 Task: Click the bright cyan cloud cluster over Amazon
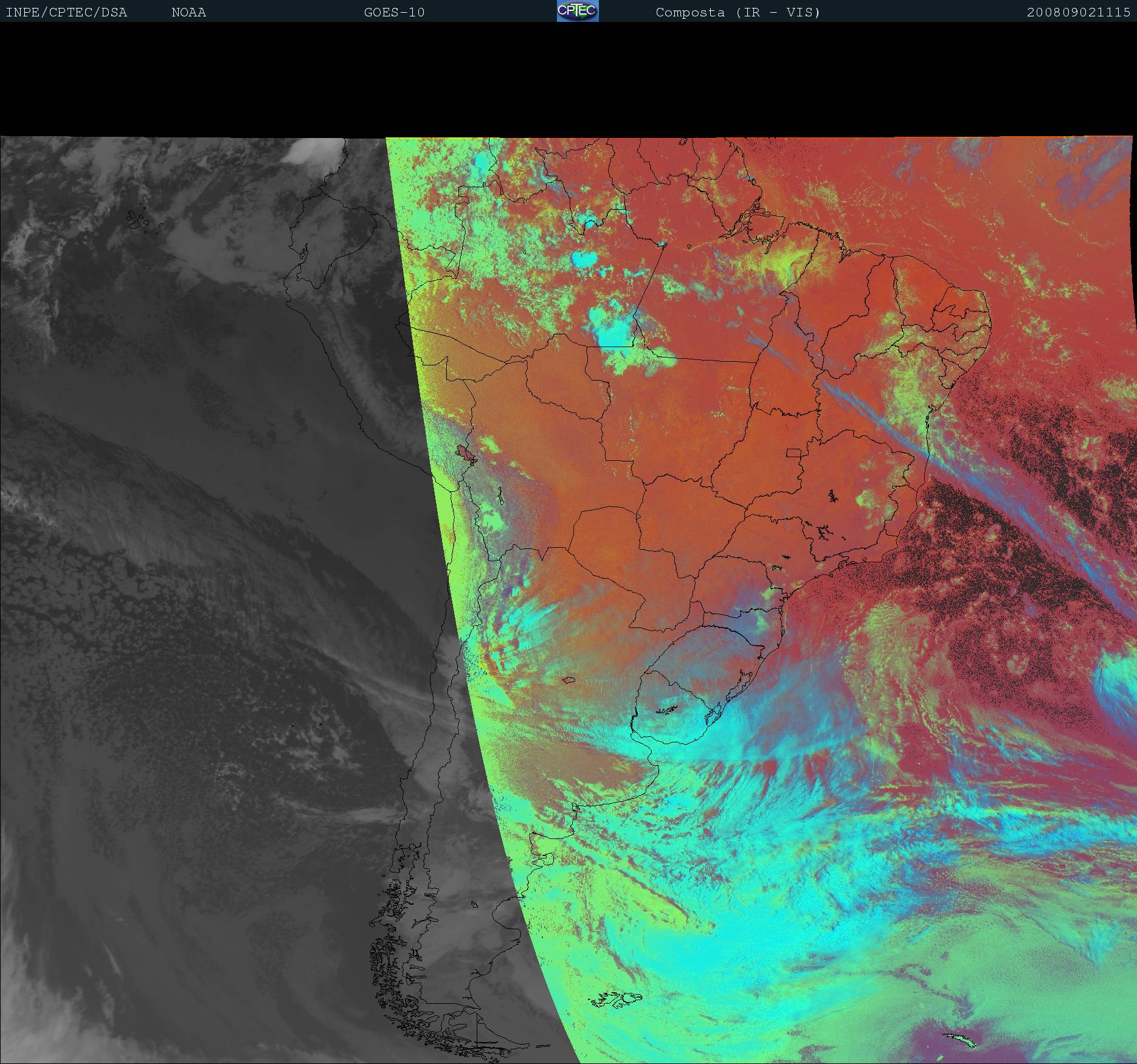pyautogui.click(x=614, y=331)
